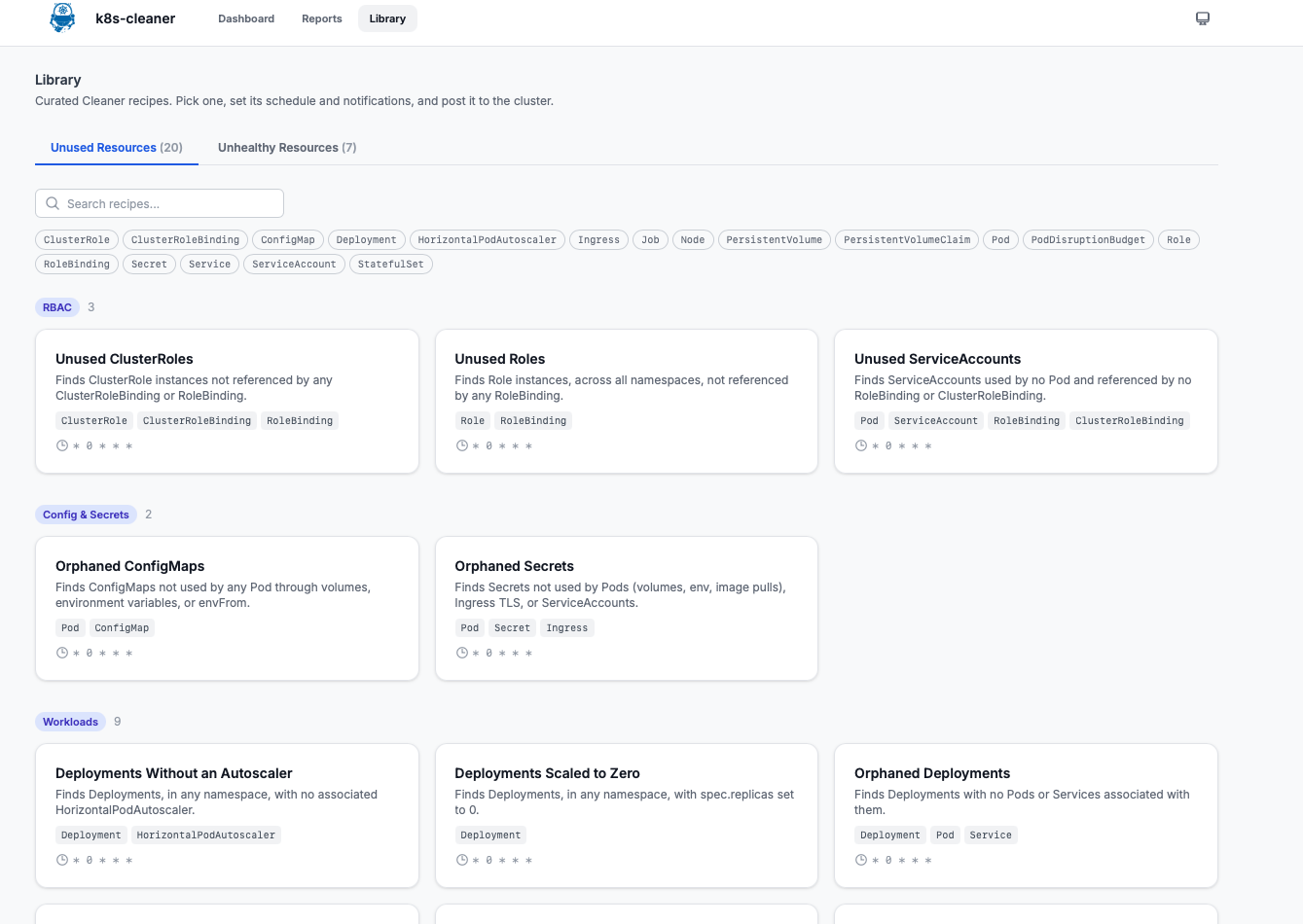The image size is (1303, 924).
Task: Filter recipes by PersistentVolumeClaim chip
Action: pos(907,240)
